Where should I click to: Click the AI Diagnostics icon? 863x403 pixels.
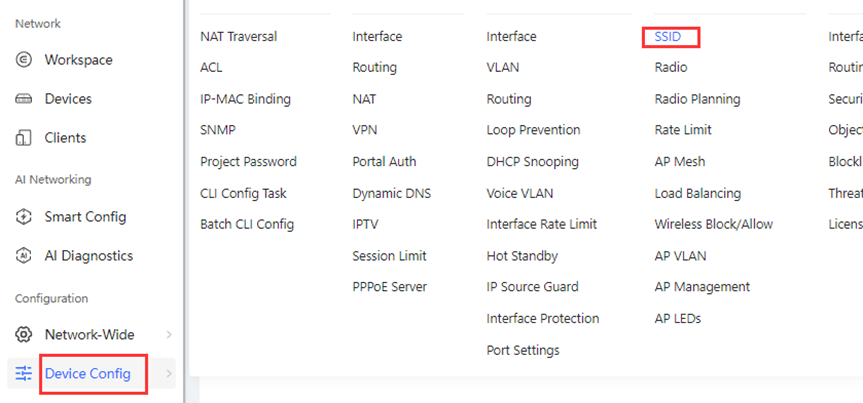(23, 256)
